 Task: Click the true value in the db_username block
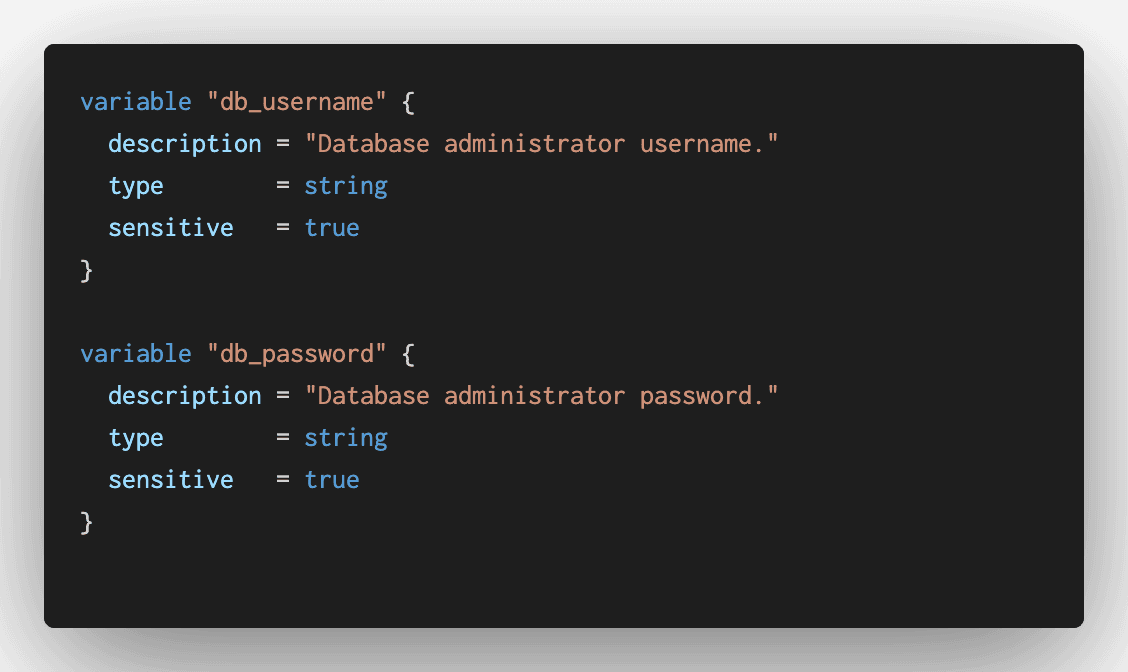(332, 228)
